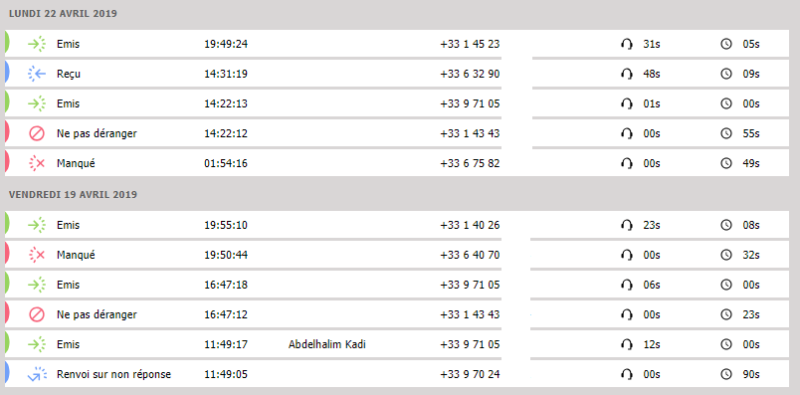
Task: Click the Do Not Disturb icon at 16:47:12
Action: pyautogui.click(x=37, y=314)
